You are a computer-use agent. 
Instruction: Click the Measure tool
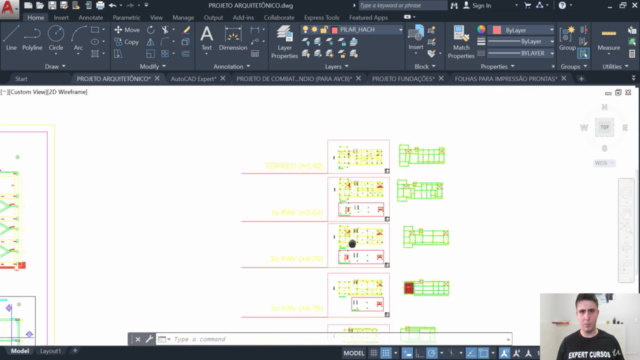pos(609,38)
